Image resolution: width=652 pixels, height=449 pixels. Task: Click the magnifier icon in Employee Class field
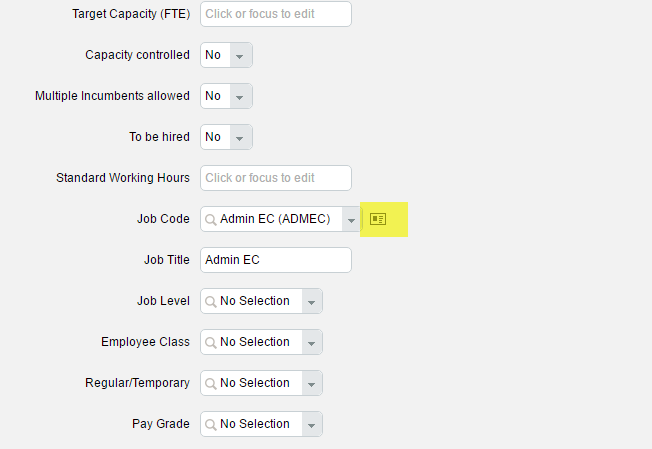211,343
